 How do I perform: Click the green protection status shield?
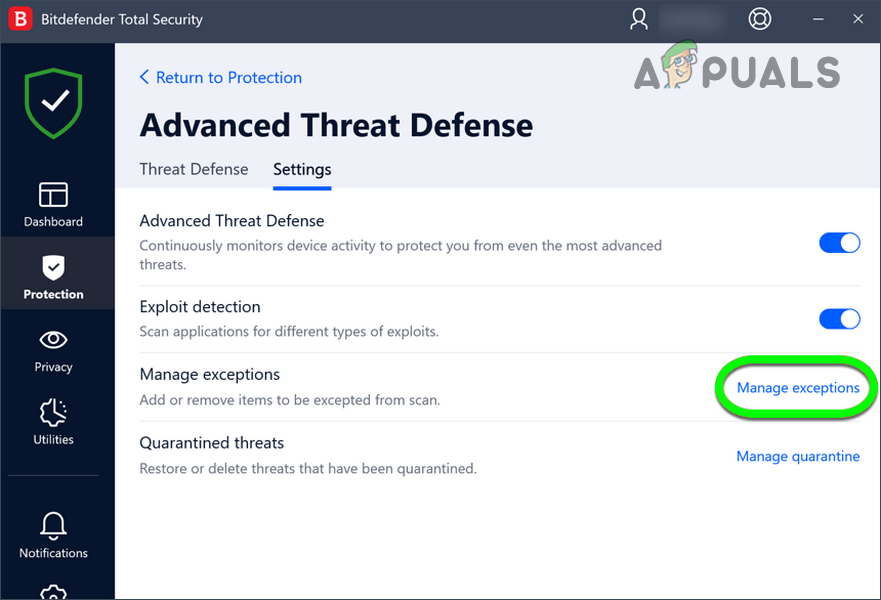tap(53, 103)
